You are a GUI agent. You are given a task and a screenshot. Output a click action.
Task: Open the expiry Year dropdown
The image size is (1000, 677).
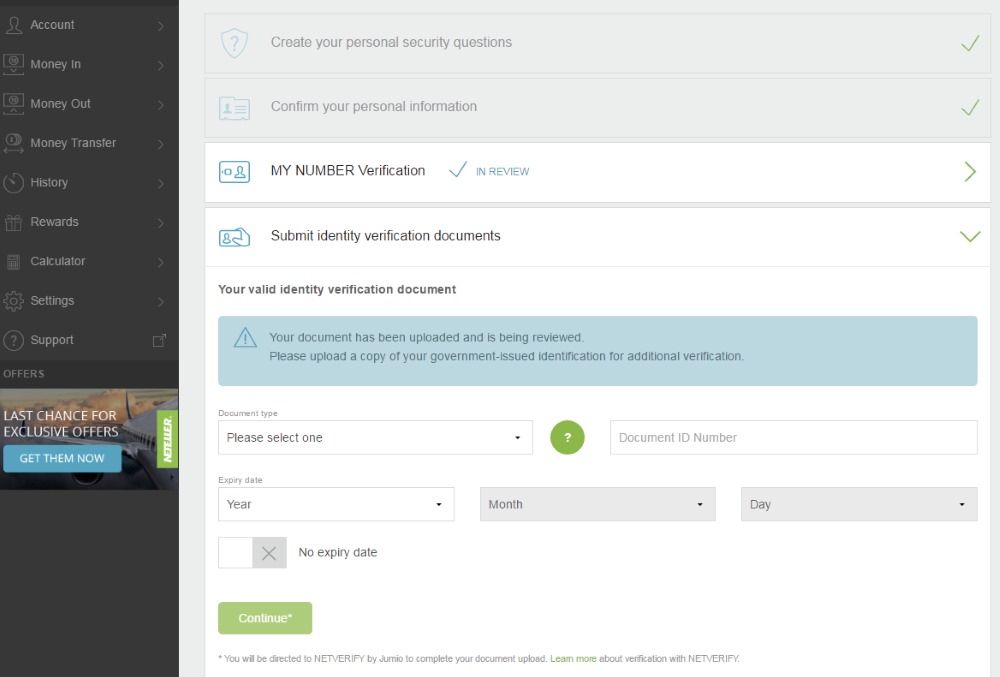(336, 505)
